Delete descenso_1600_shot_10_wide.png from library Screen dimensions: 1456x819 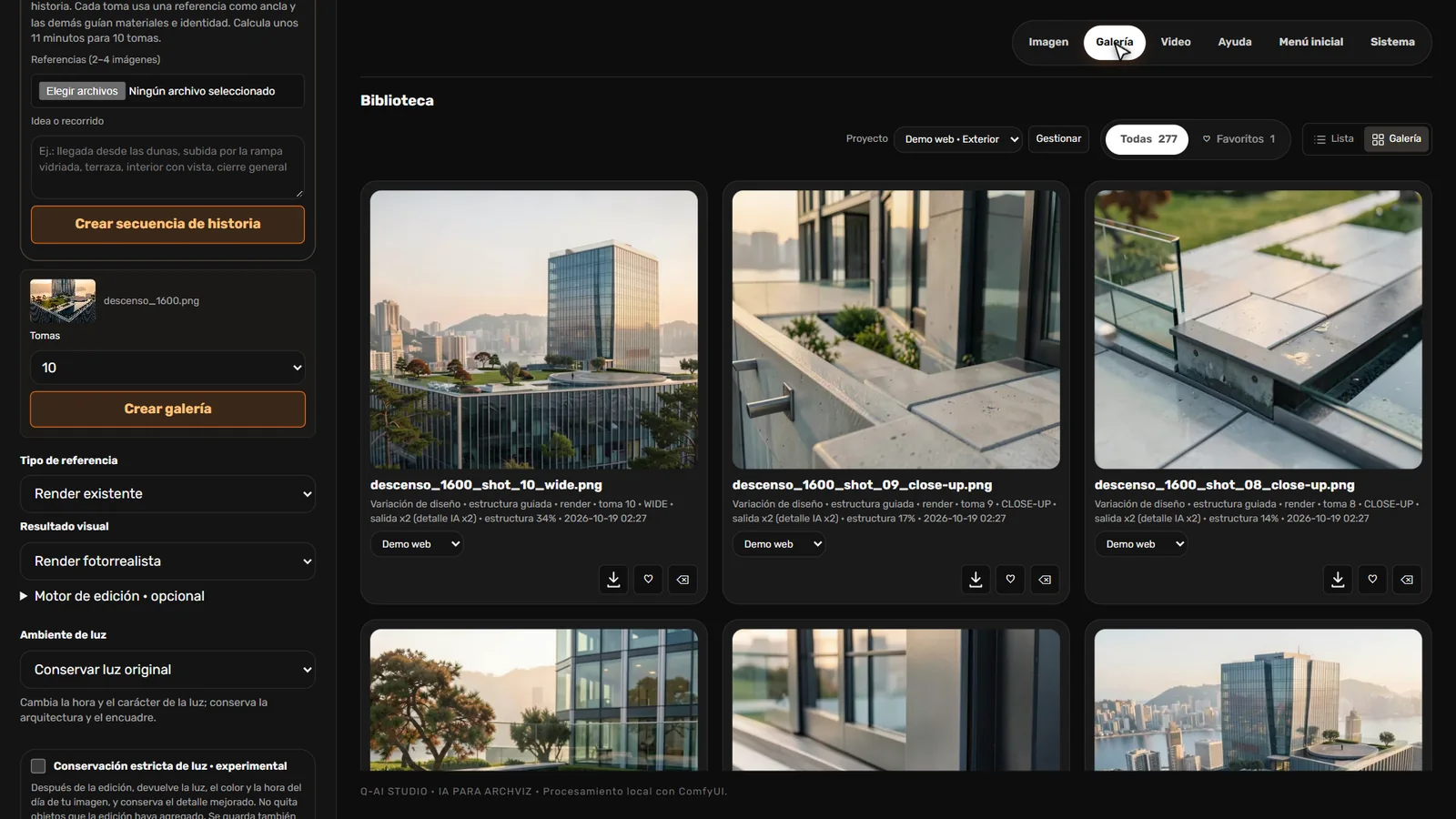(682, 579)
